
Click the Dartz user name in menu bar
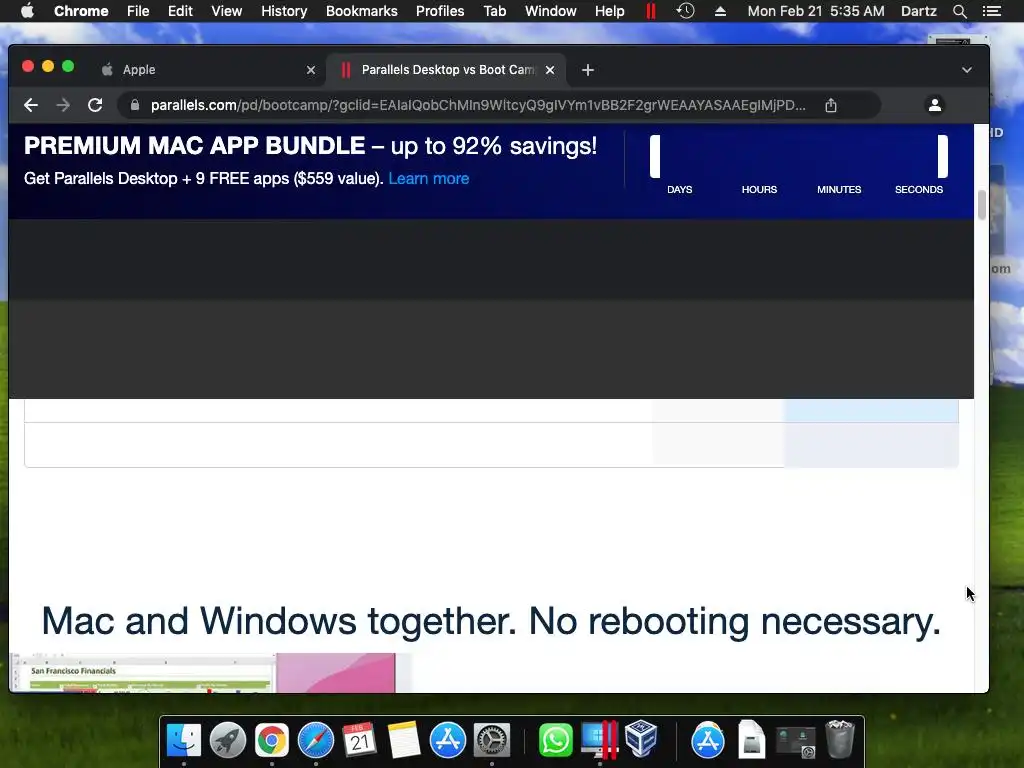pyautogui.click(x=918, y=11)
